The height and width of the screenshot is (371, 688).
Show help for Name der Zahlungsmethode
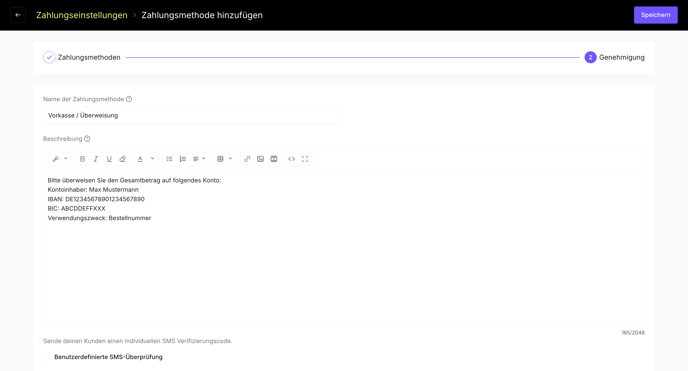point(129,99)
